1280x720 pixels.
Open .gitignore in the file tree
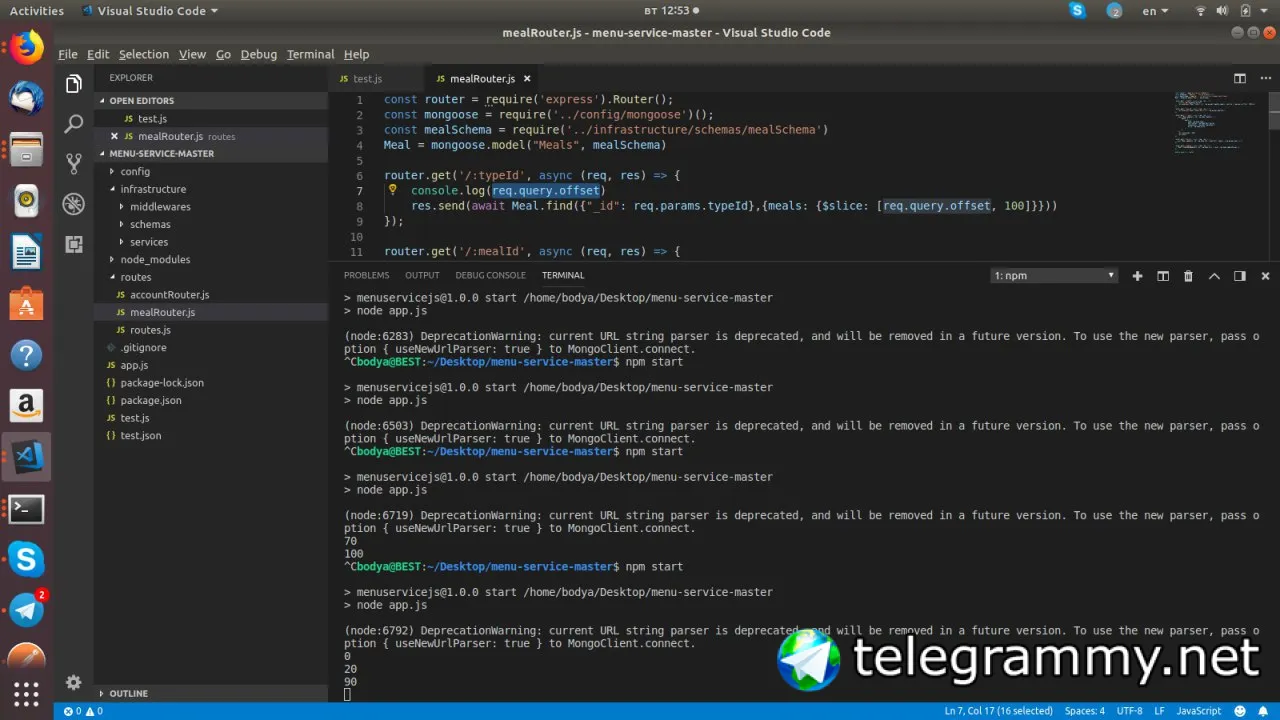[x=143, y=348]
